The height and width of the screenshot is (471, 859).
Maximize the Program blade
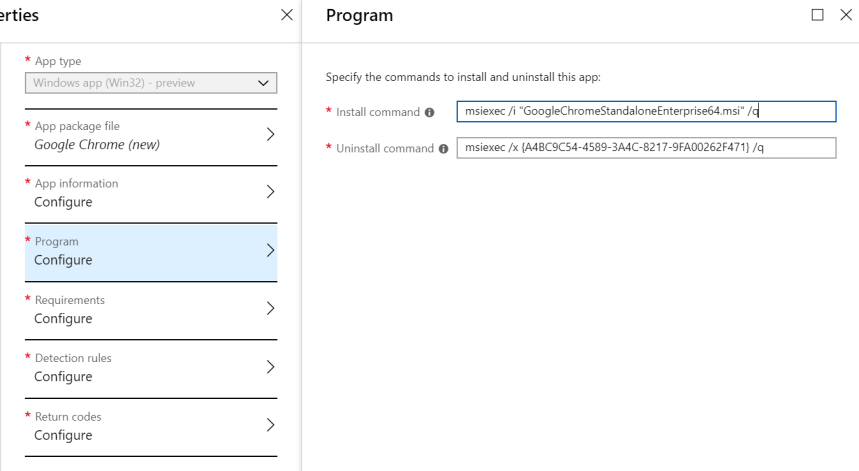pos(817,15)
